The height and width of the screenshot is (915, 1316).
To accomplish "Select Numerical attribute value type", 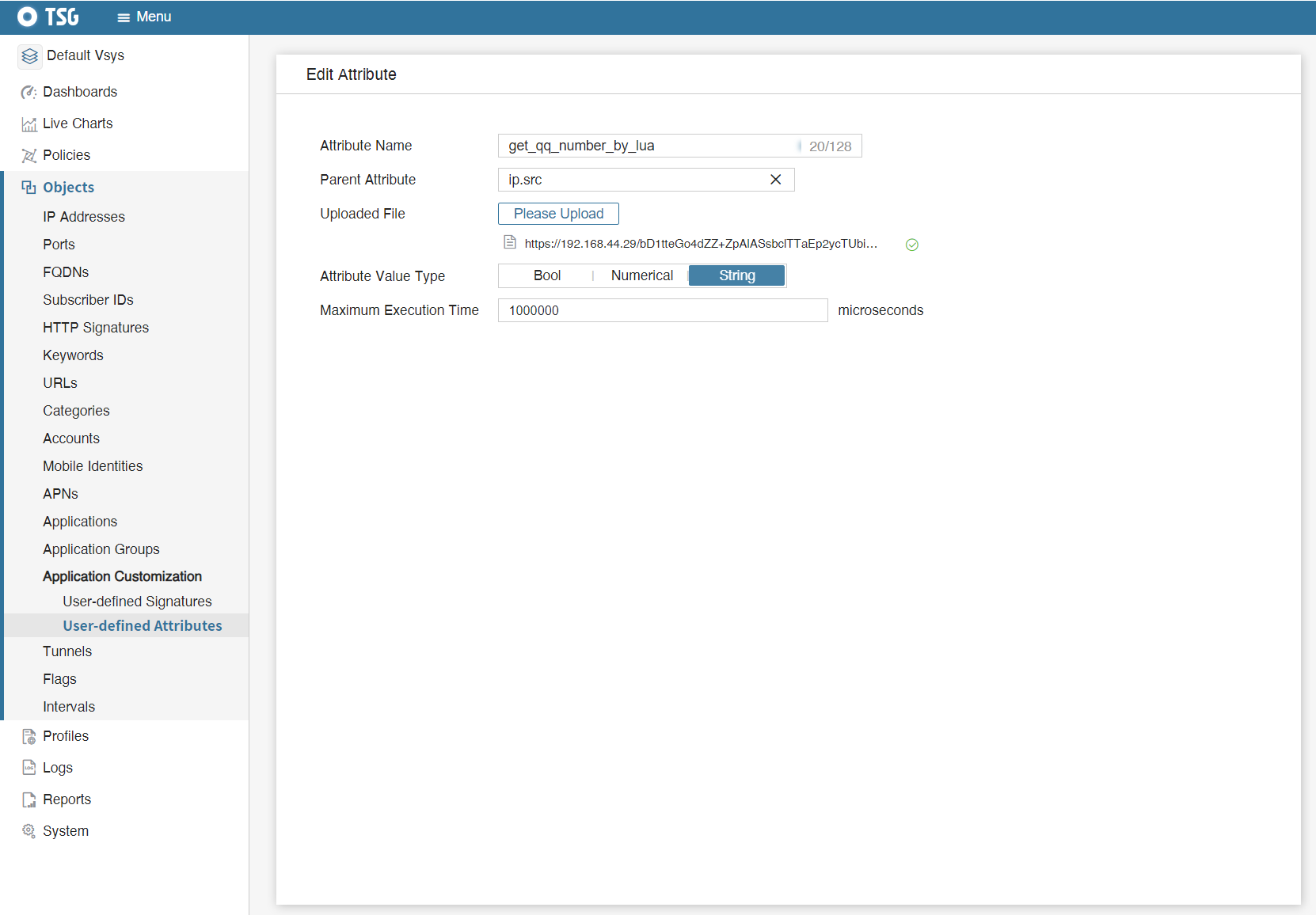I will (641, 275).
